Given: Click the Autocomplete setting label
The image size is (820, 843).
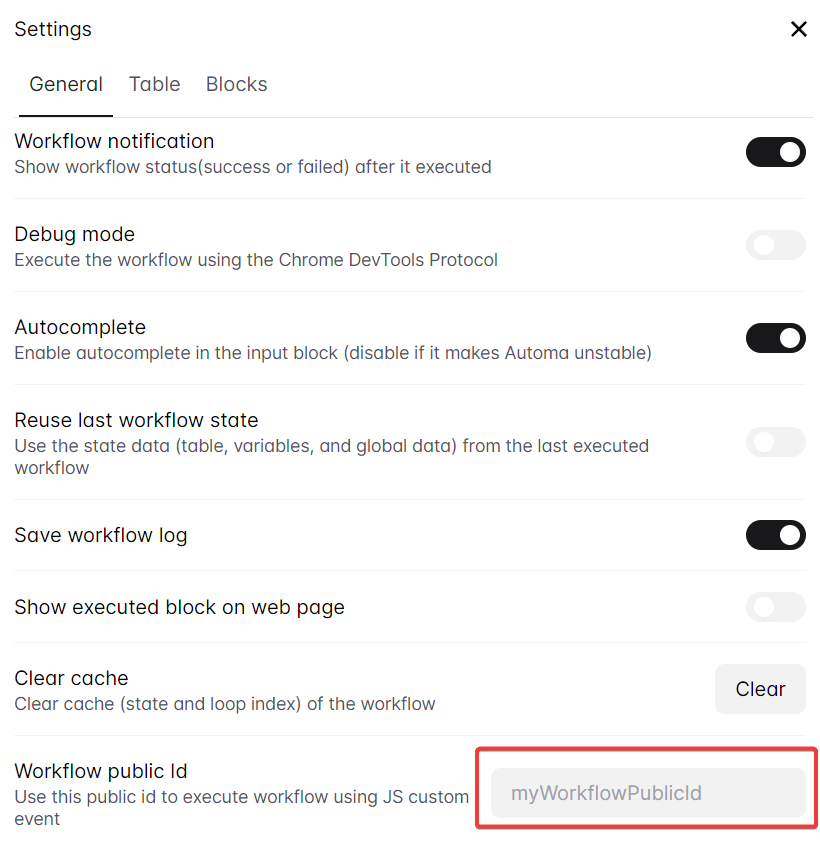Looking at the screenshot, I should tap(80, 327).
